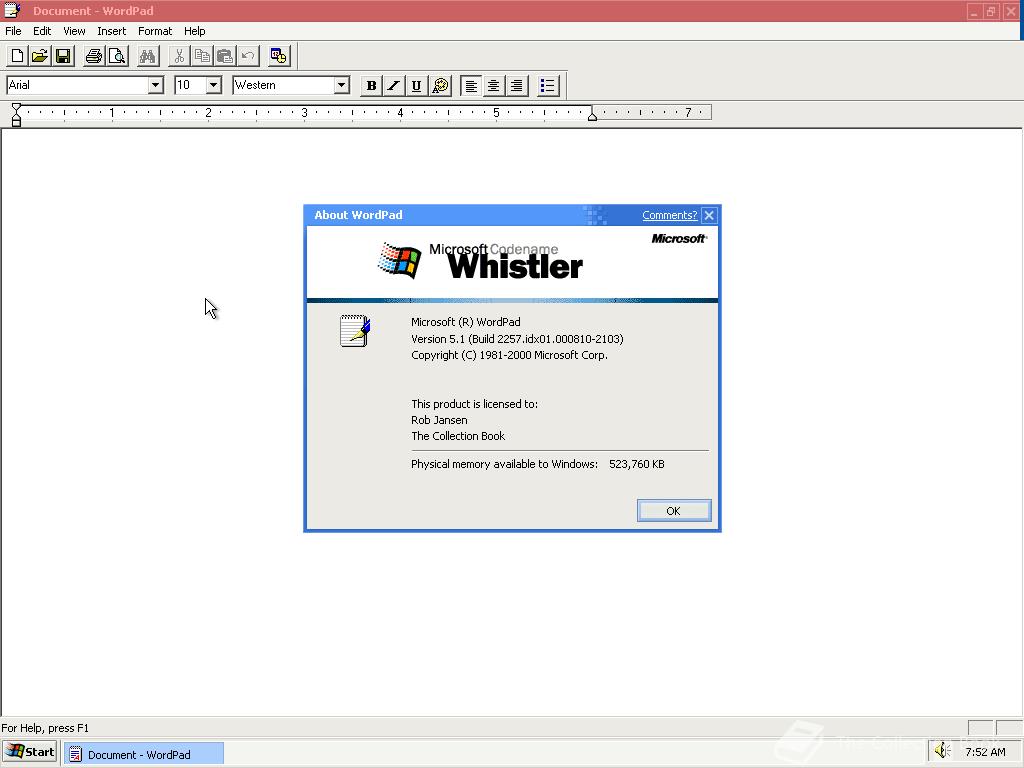1024x768 pixels.
Task: Click the Comments? link in dialog title
Action: (669, 215)
